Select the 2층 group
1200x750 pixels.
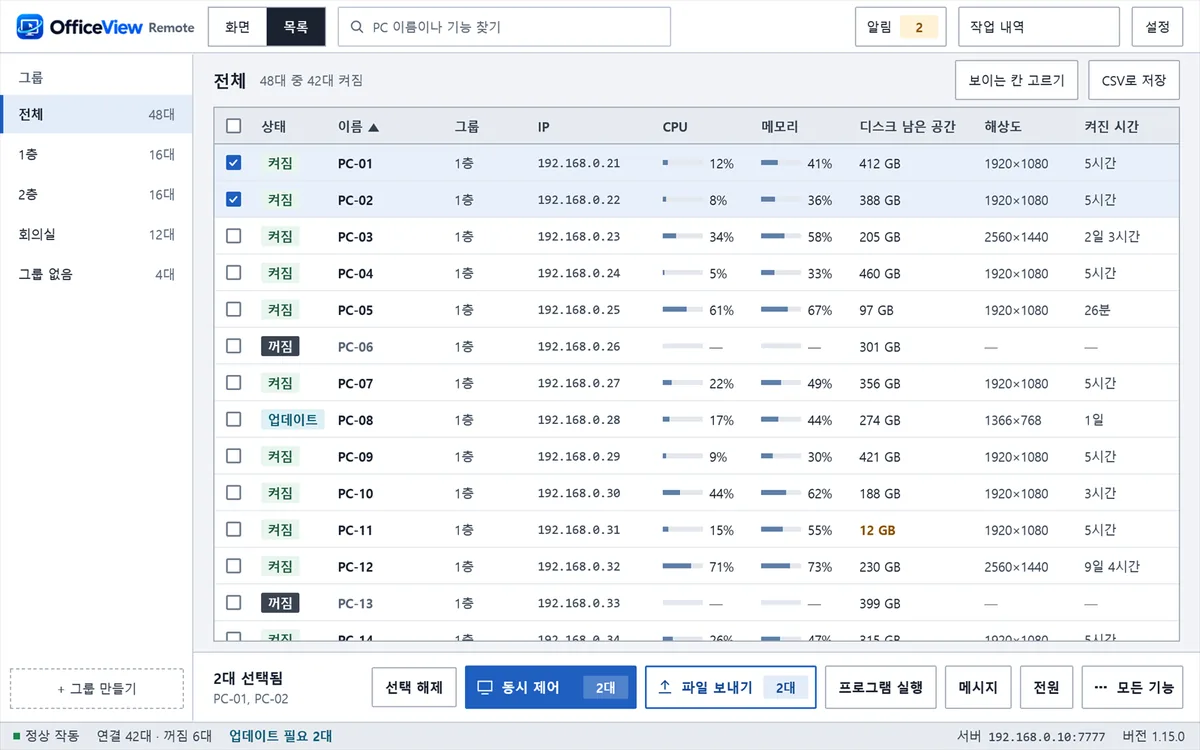[96, 195]
